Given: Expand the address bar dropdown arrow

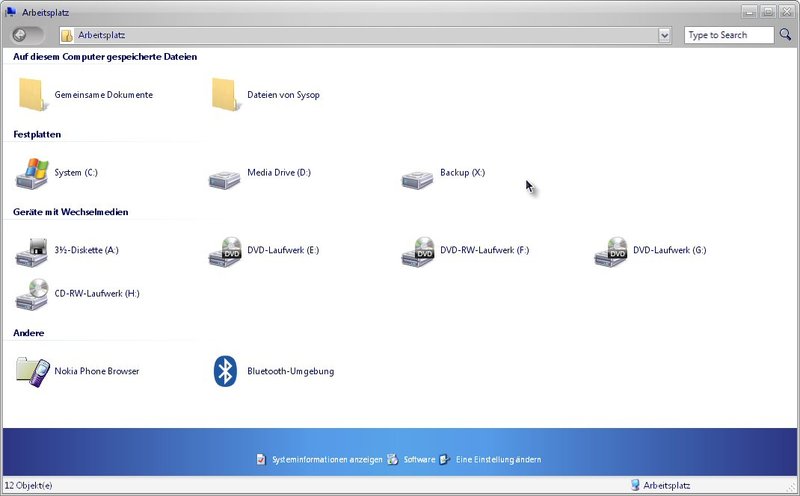Looking at the screenshot, I should (664, 35).
